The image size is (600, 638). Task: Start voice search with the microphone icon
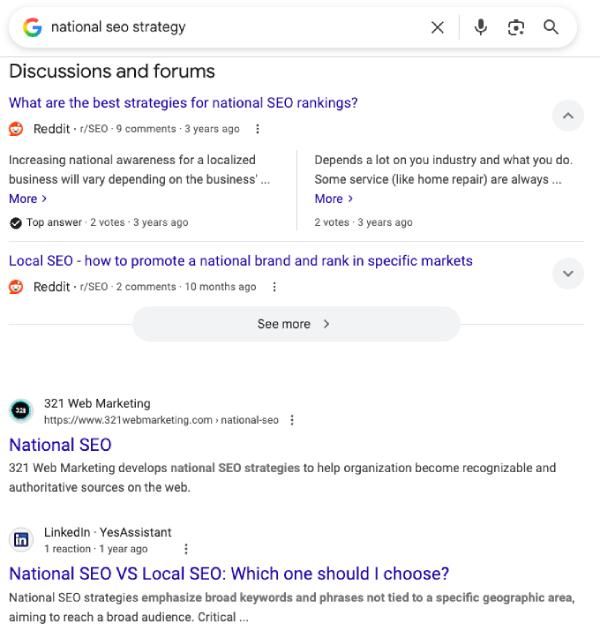480,27
